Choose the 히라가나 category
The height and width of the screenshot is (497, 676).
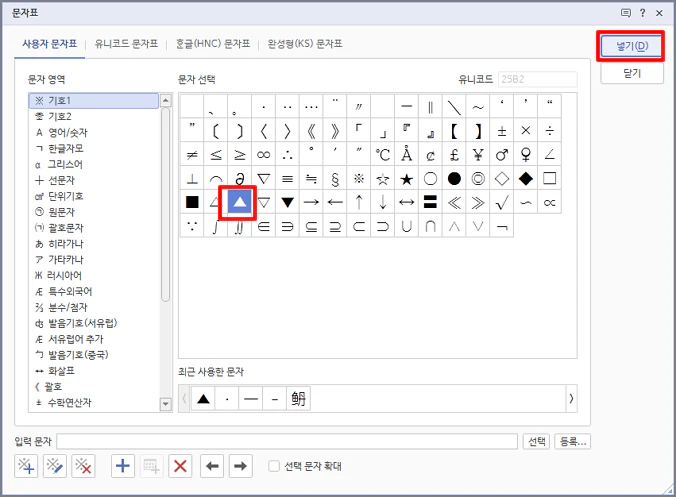click(x=94, y=244)
